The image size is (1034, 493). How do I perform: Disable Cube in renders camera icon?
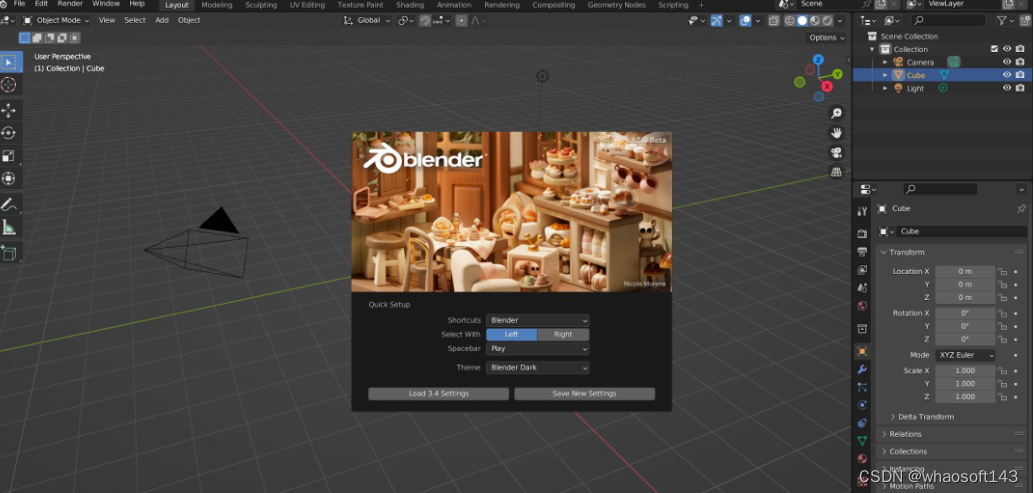click(1020, 75)
